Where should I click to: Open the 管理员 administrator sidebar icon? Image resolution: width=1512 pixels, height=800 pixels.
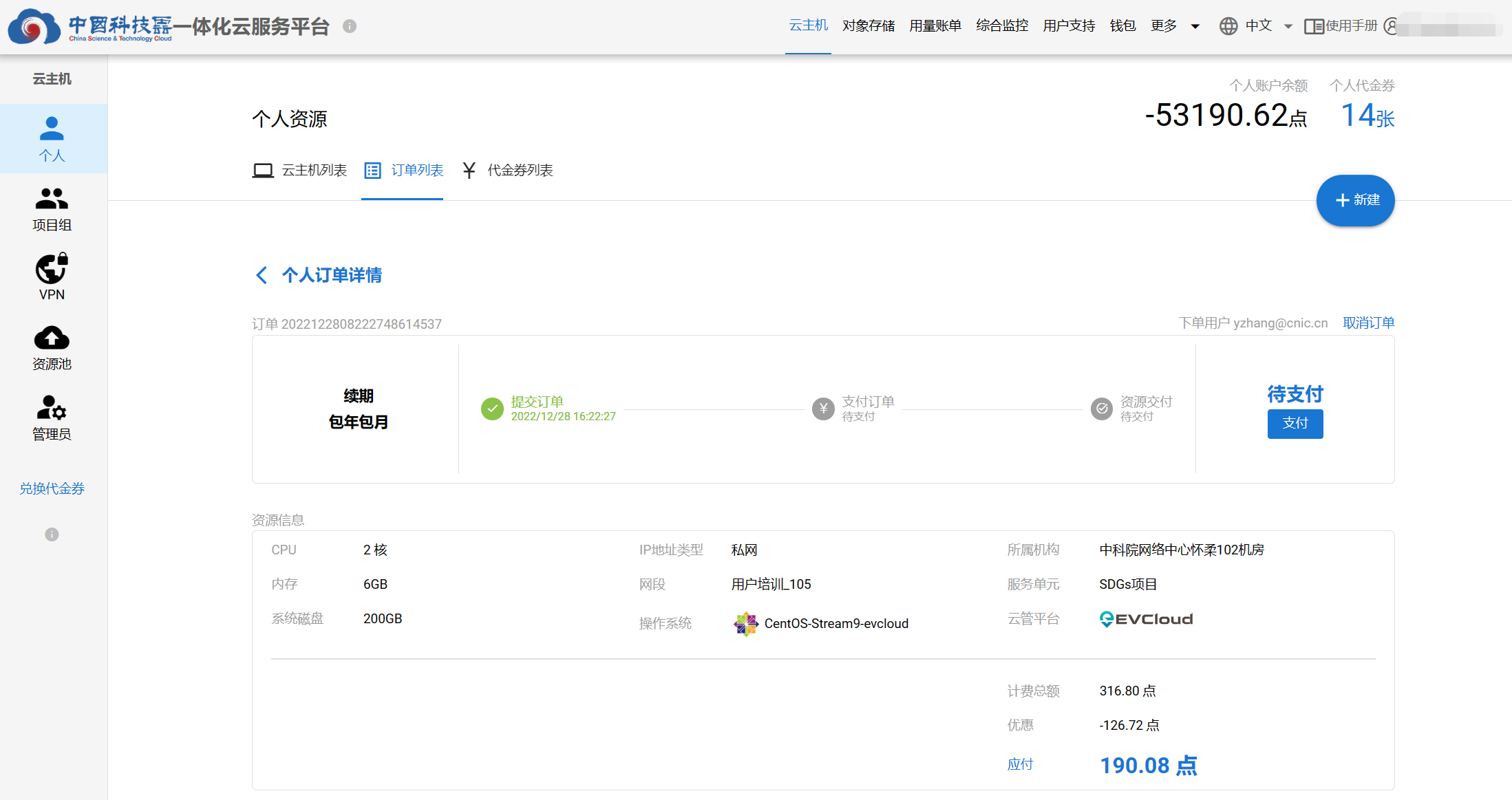coord(52,407)
